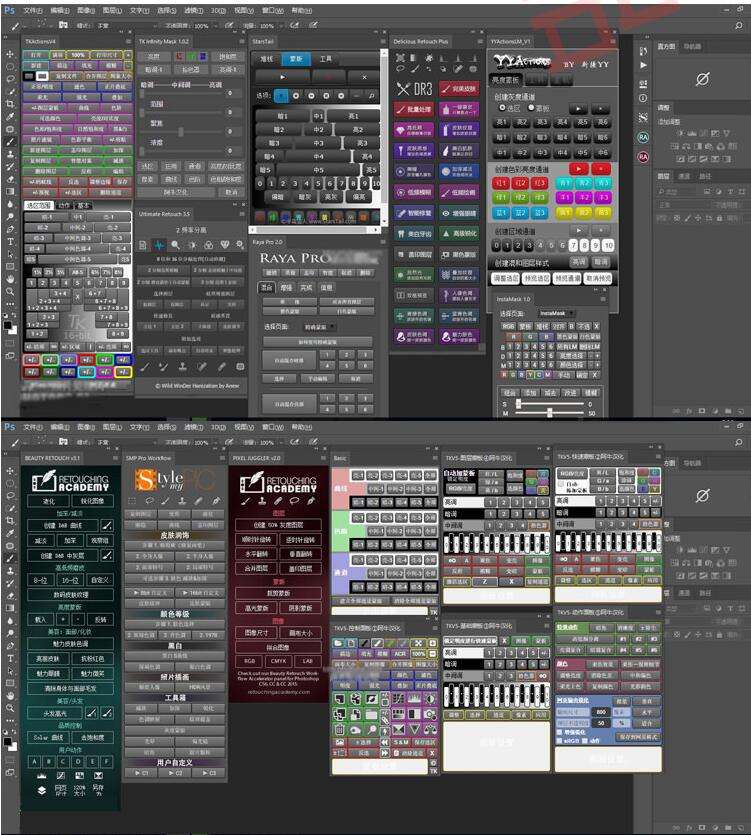751x835 pixels.
Task: Click InstaMask M slider handle
Action: coord(549,413)
